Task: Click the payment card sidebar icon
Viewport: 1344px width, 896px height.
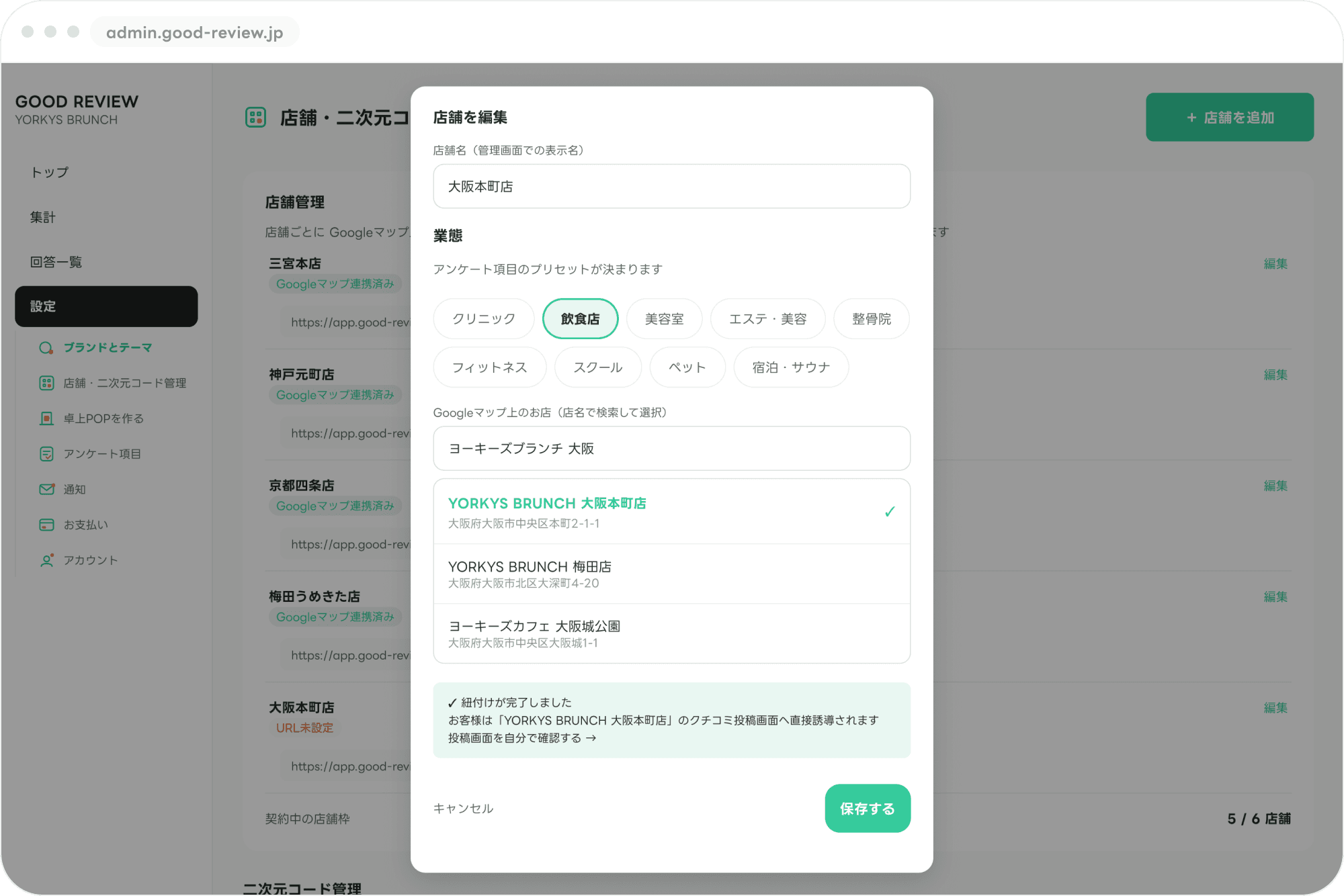Action: pyautogui.click(x=46, y=525)
